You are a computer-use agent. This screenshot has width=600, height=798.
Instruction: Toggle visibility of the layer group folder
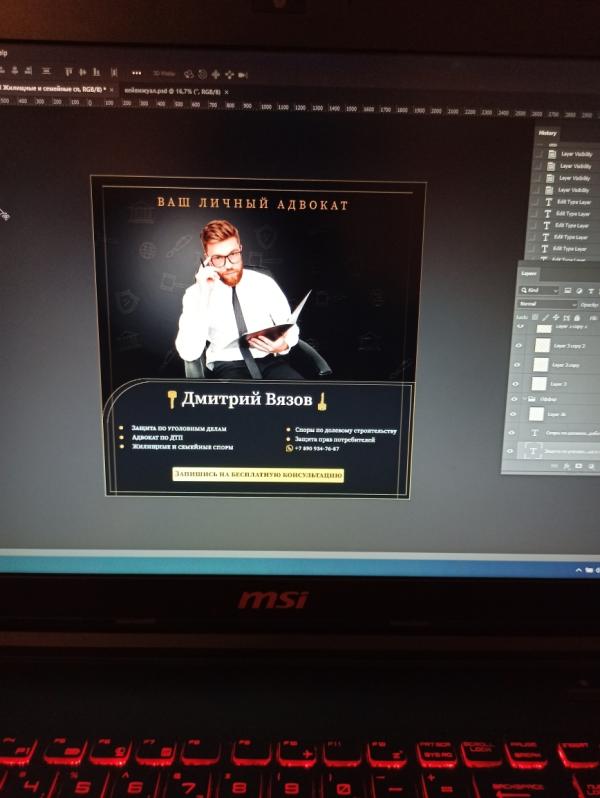click(x=514, y=400)
